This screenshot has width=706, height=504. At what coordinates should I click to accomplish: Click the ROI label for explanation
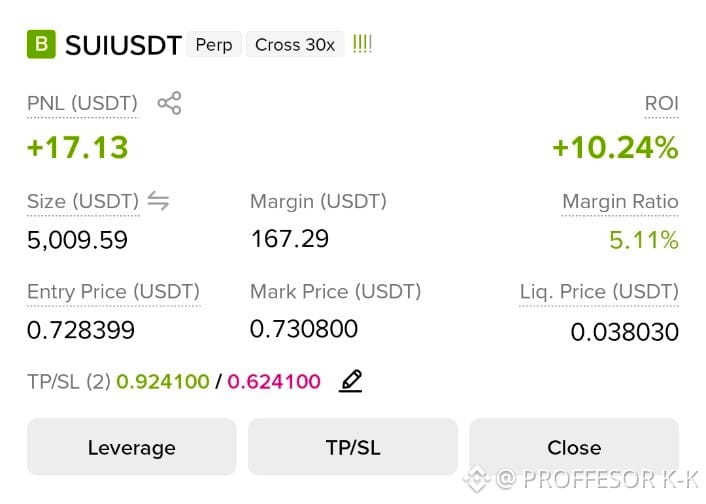(x=661, y=104)
